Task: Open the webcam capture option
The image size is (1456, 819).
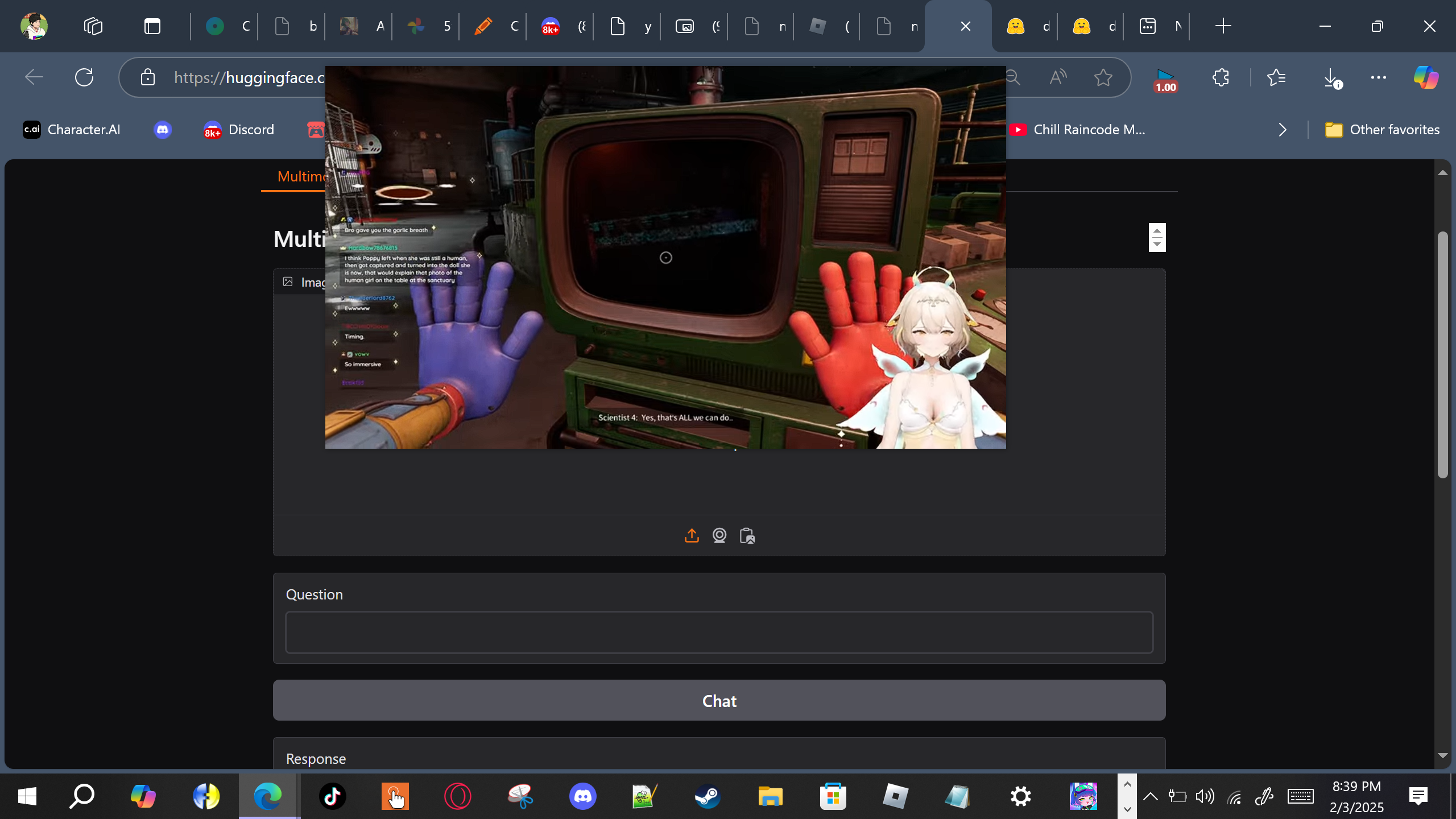Action: click(x=719, y=536)
